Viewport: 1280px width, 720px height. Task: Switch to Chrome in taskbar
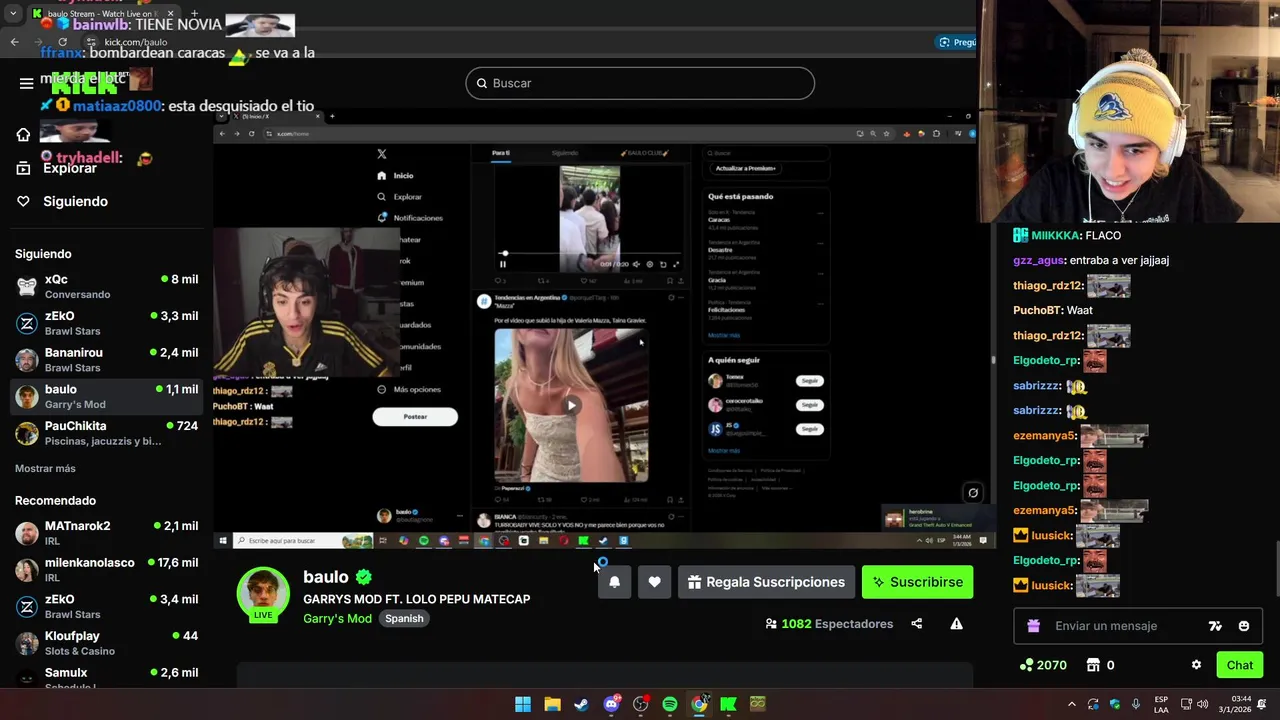pyautogui.click(x=699, y=704)
